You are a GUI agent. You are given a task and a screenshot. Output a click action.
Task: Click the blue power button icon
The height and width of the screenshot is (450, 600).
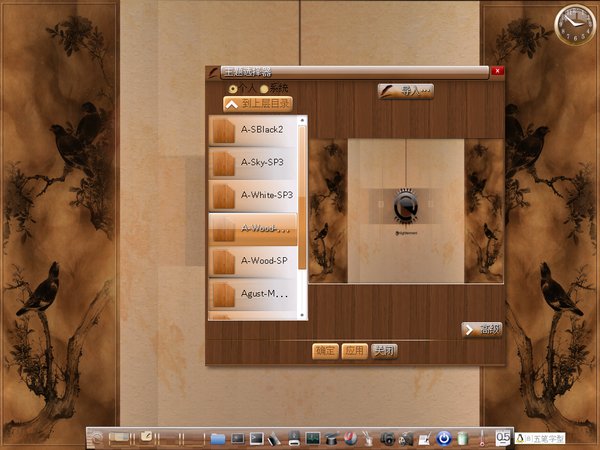(x=444, y=438)
